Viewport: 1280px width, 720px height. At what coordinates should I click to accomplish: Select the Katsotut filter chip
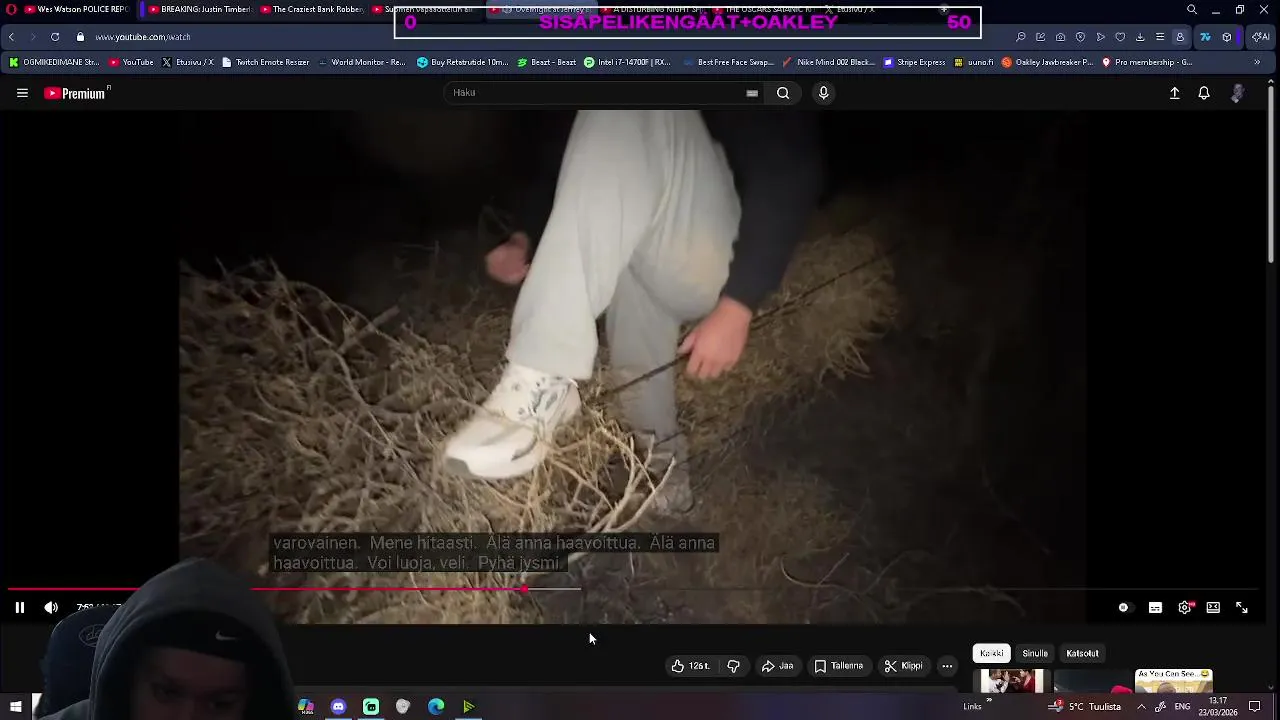pos(1082,653)
